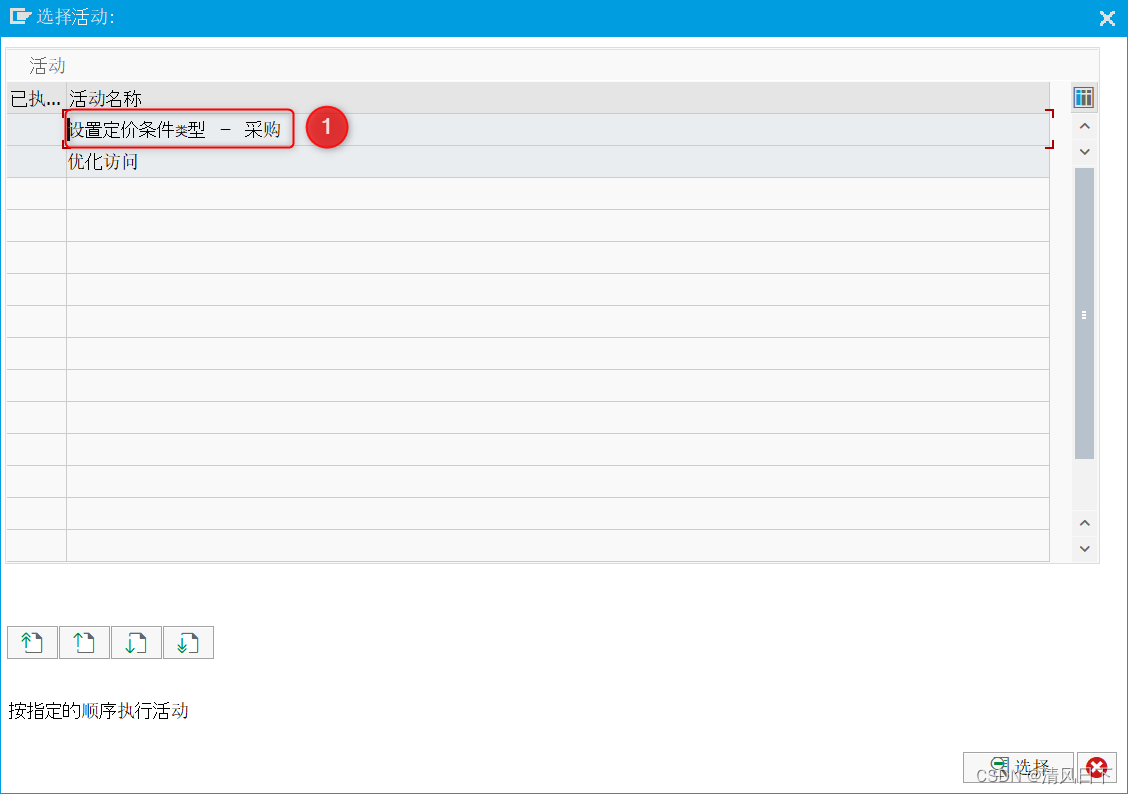Click the next-page document icon button
Screen dimensions: 1128x794
tap(136, 642)
